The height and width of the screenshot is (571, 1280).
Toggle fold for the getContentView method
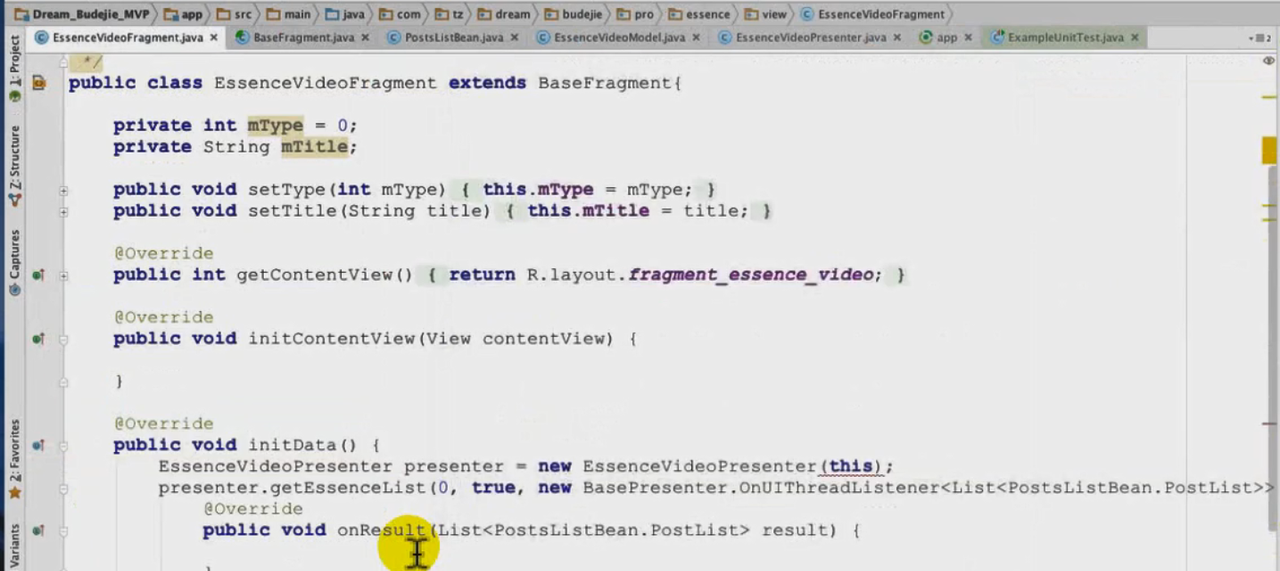coord(63,275)
